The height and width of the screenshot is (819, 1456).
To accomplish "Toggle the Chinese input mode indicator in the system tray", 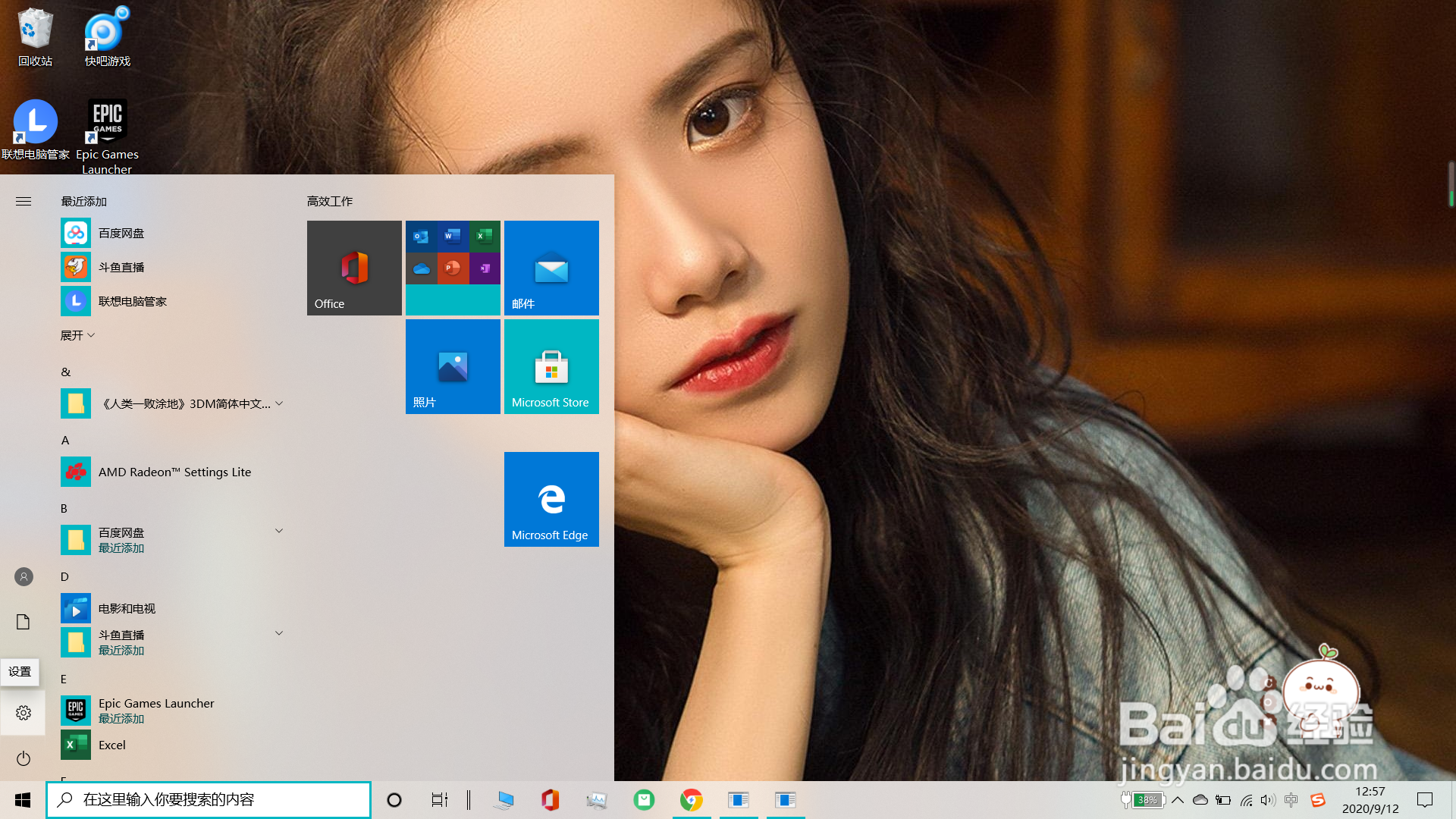I will [x=1291, y=800].
